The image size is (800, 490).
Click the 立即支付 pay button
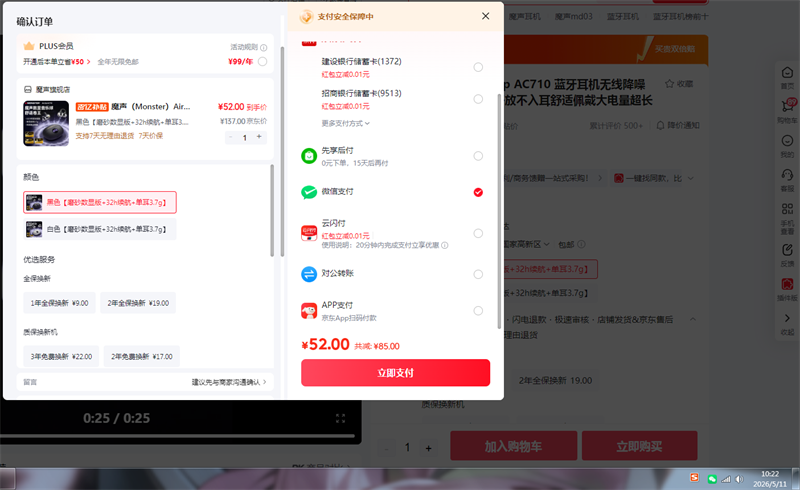395,373
